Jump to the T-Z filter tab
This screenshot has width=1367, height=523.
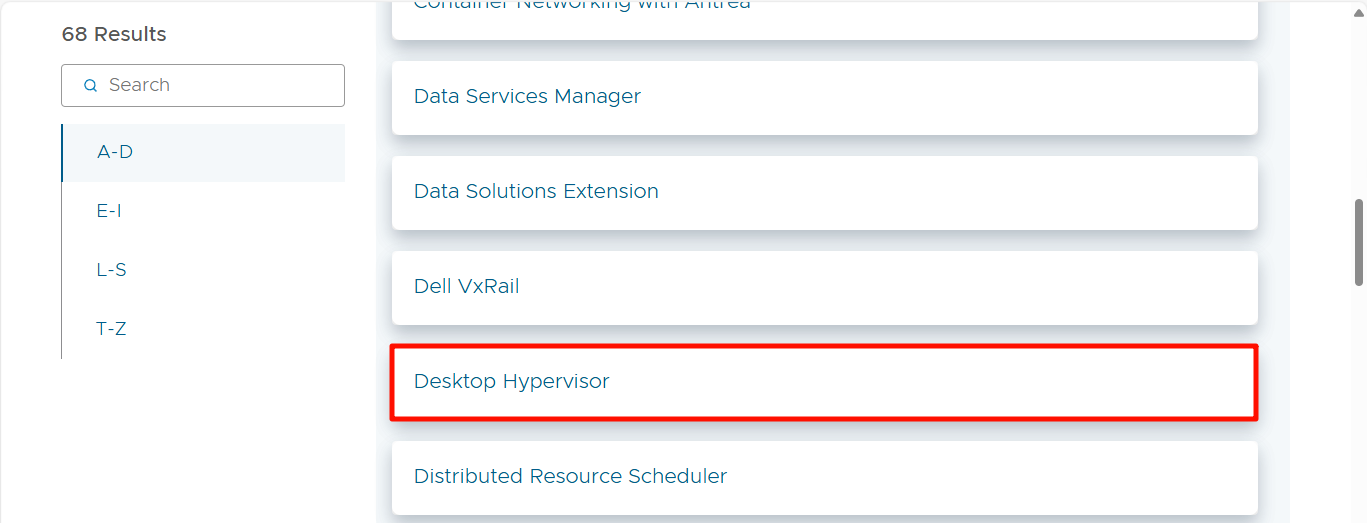click(x=111, y=329)
